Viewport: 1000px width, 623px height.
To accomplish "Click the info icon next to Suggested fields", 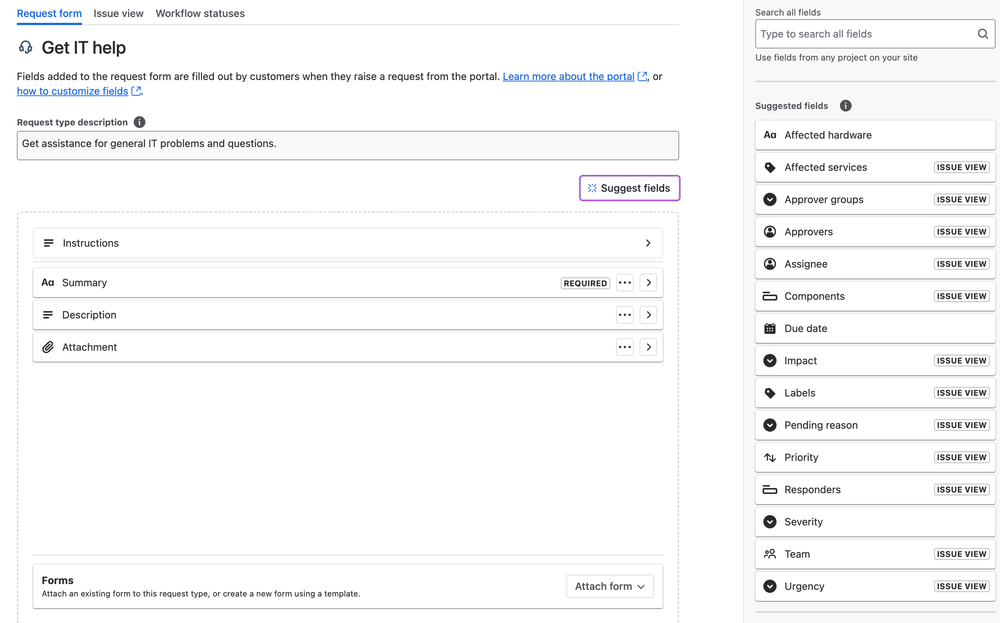I will tap(846, 106).
